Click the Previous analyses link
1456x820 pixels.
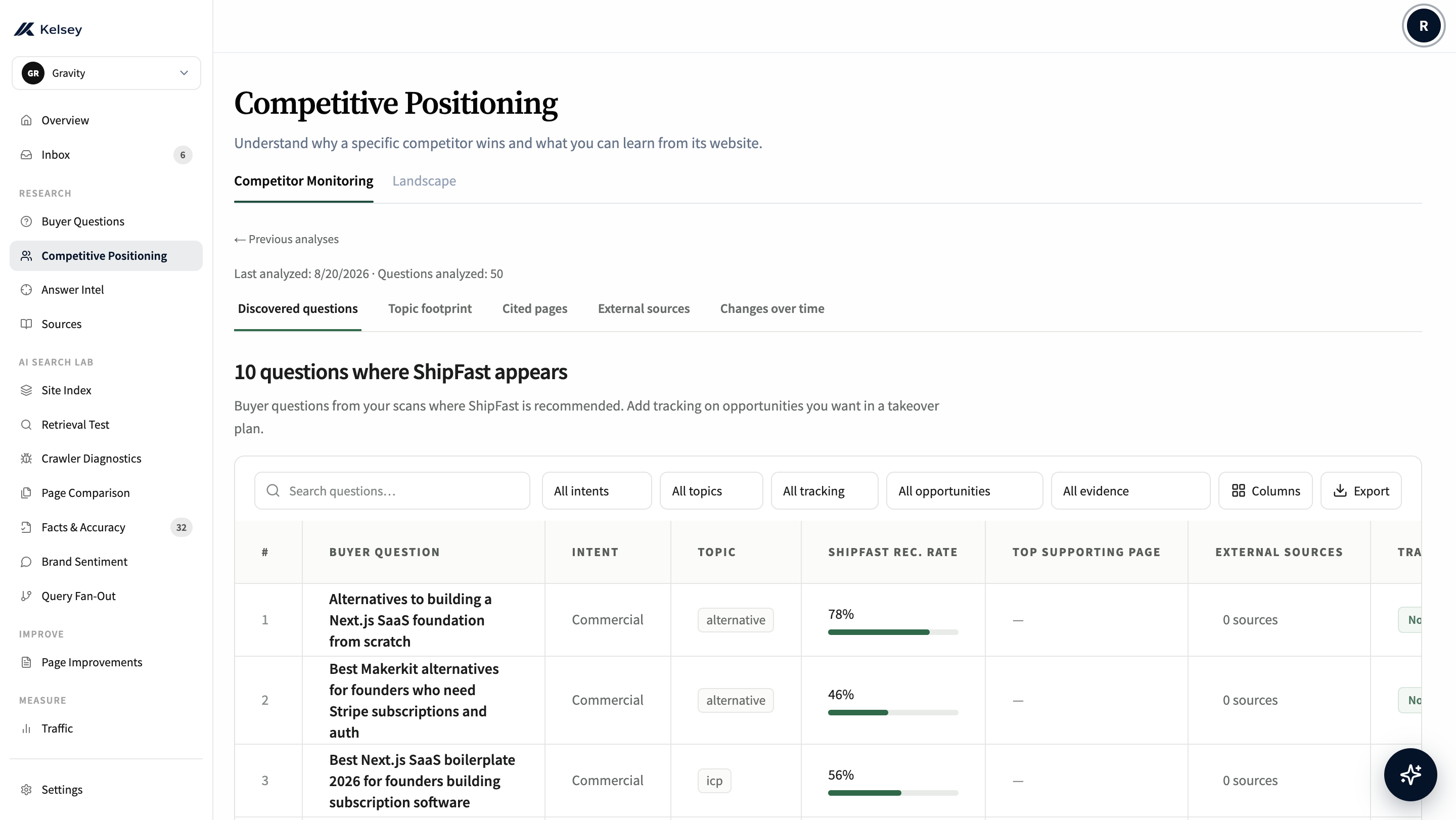point(287,240)
